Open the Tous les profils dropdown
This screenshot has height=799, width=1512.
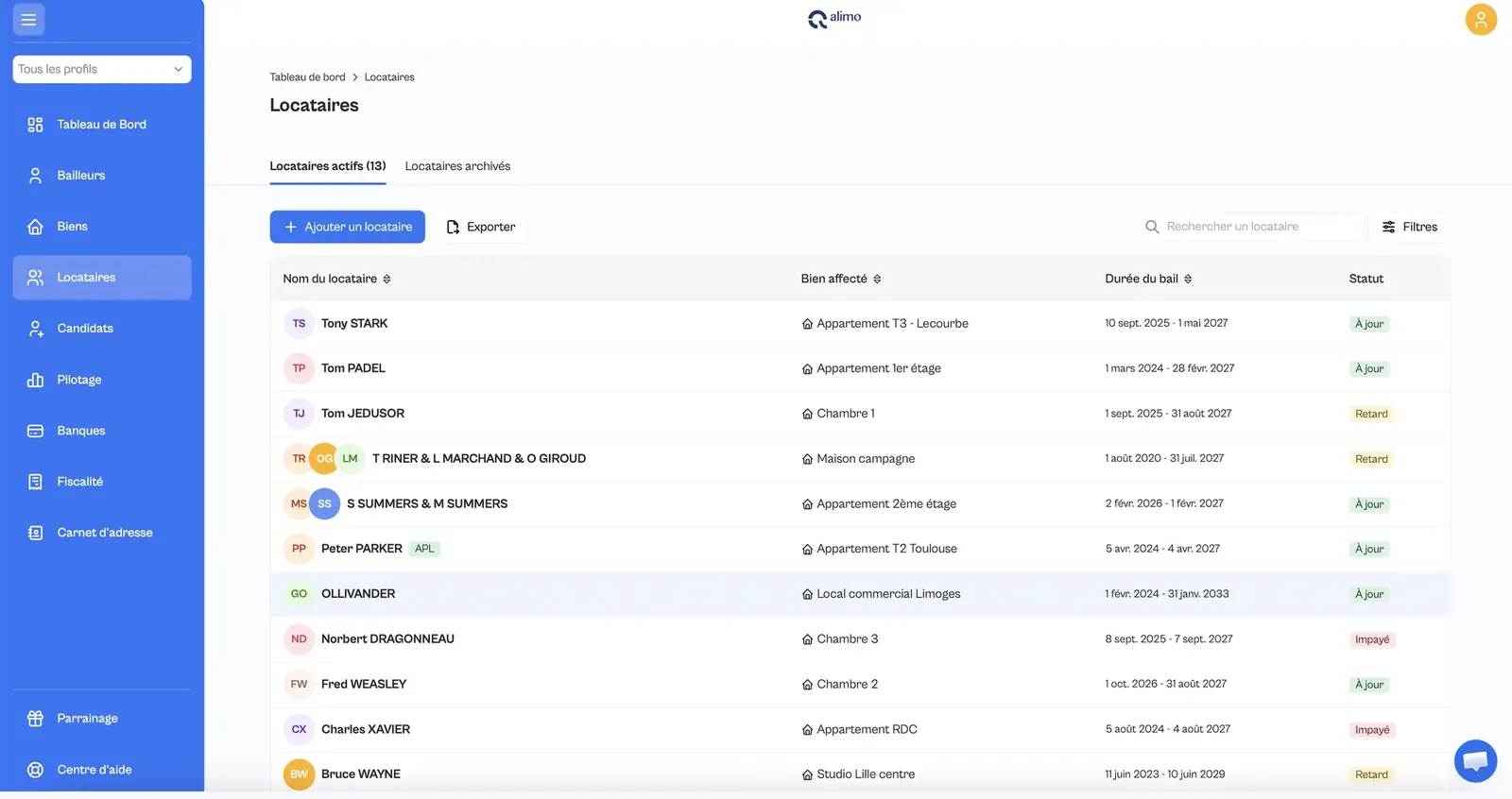[102, 69]
